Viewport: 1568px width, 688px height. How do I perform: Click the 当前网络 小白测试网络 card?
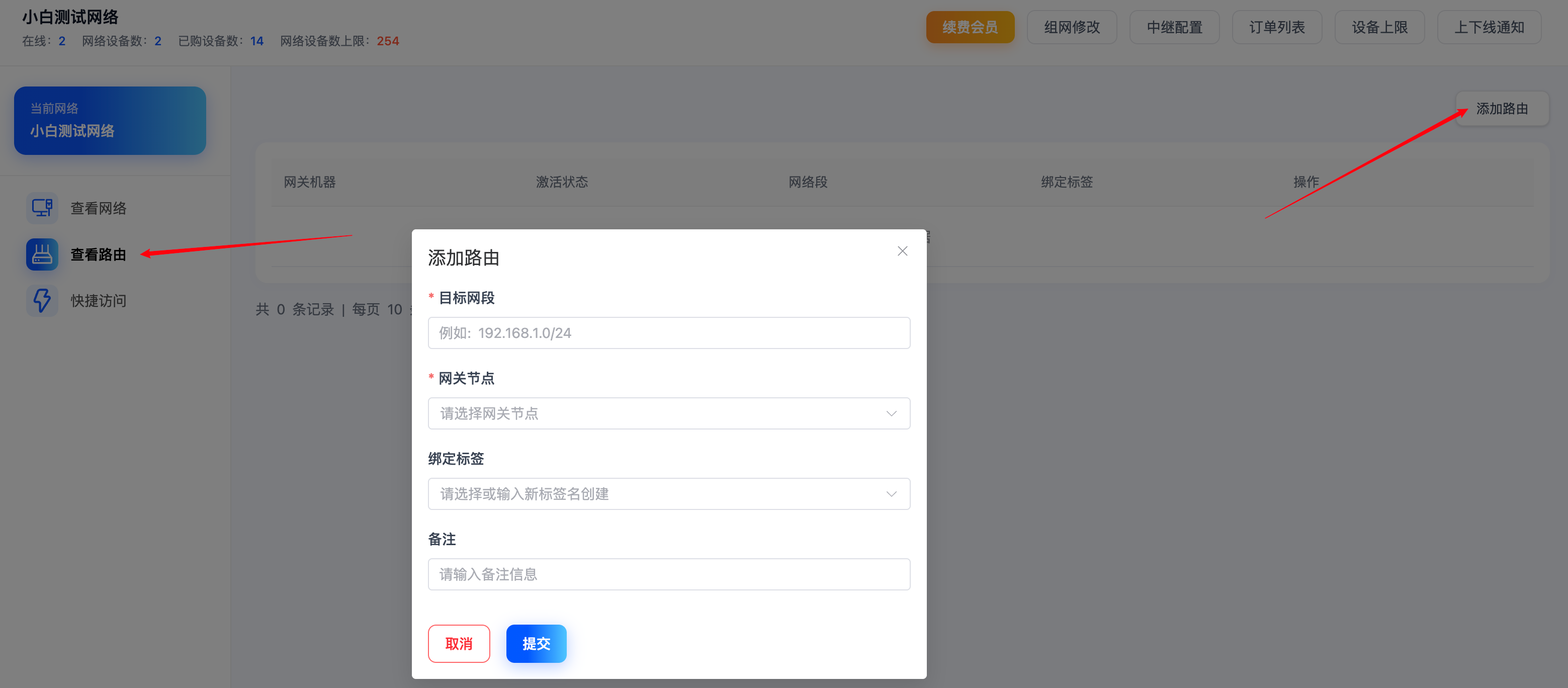click(110, 121)
